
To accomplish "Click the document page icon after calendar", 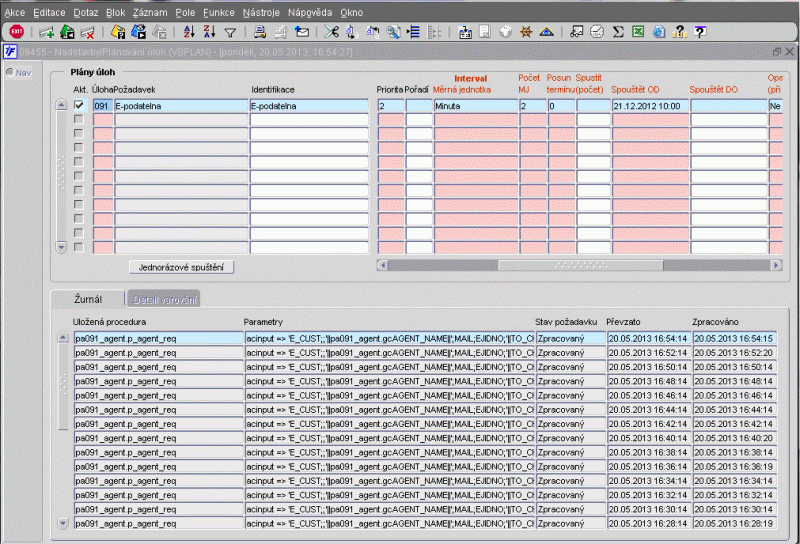I will (485, 32).
